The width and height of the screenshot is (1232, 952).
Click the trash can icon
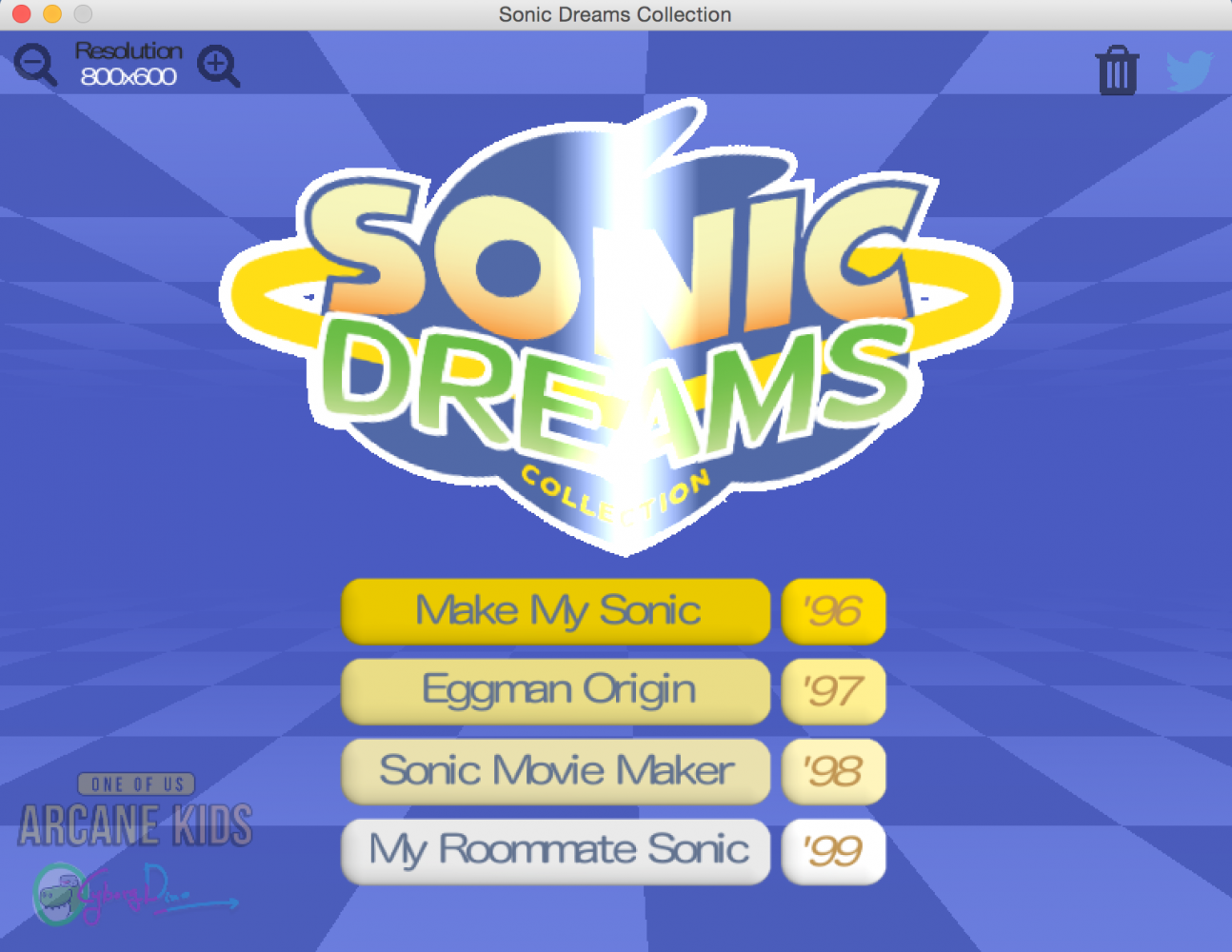click(x=1117, y=70)
